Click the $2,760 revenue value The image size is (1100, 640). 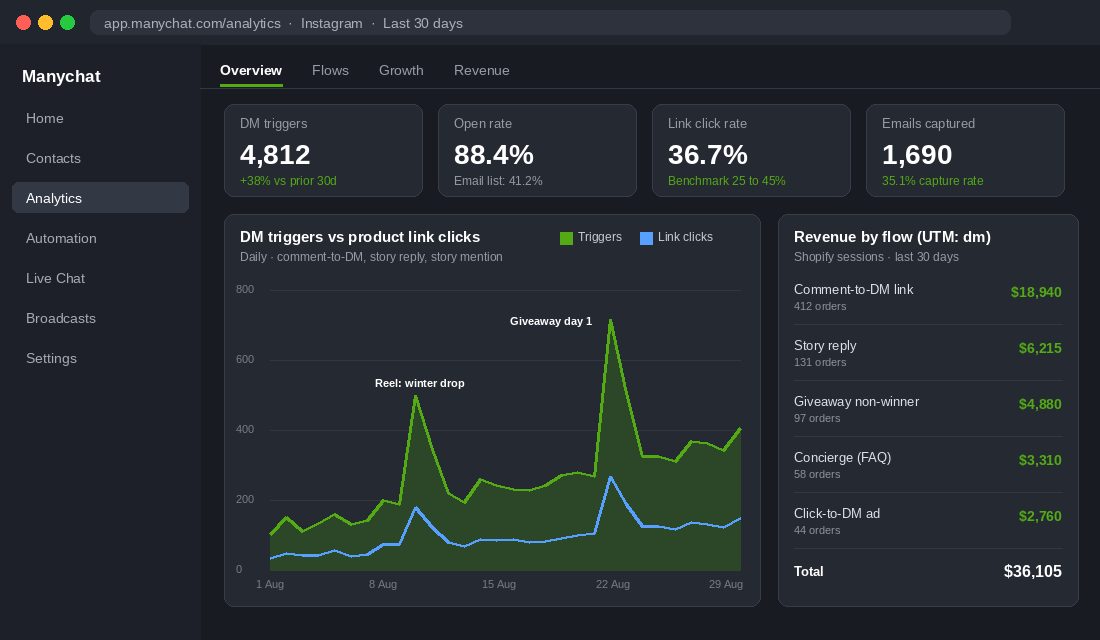(x=1040, y=517)
